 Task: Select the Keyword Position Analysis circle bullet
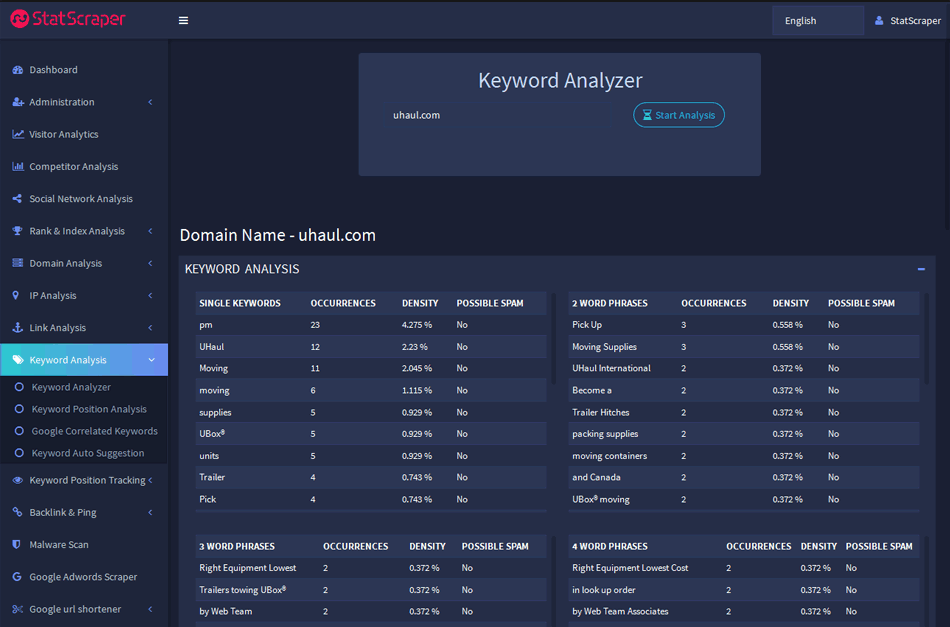click(19, 409)
